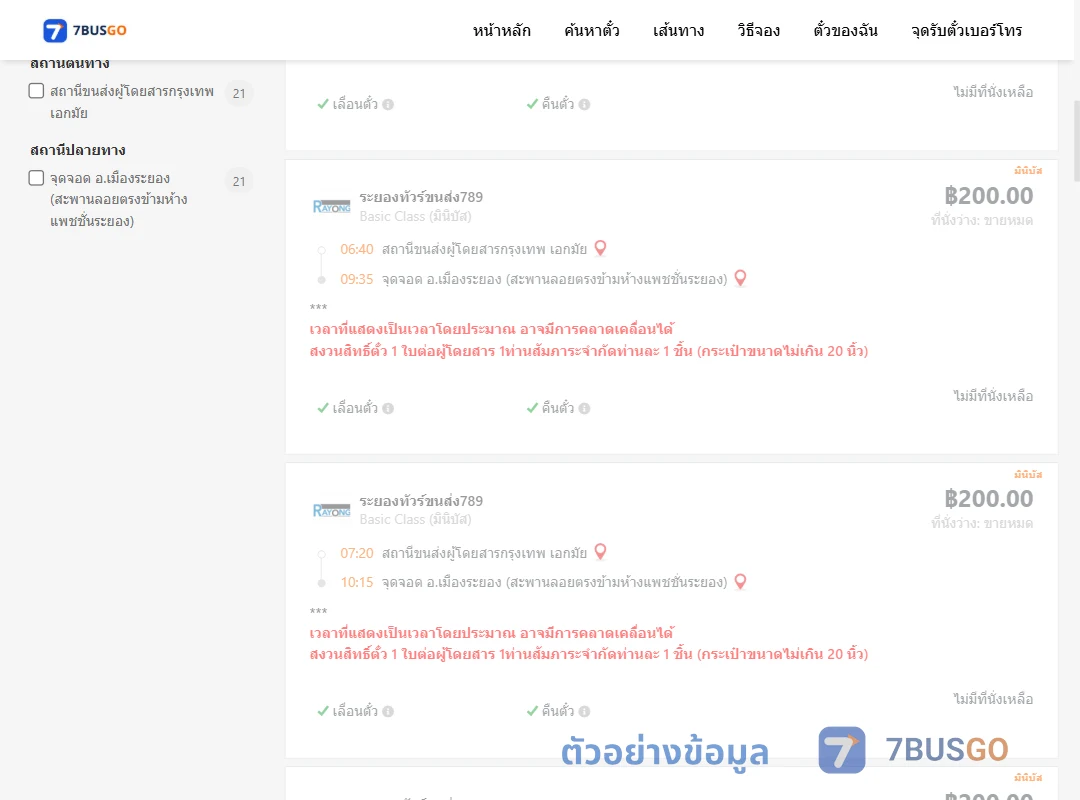1080x800 pixels.
Task: Click ฿200.00 price on 07:20 trip
Action: 988,499
